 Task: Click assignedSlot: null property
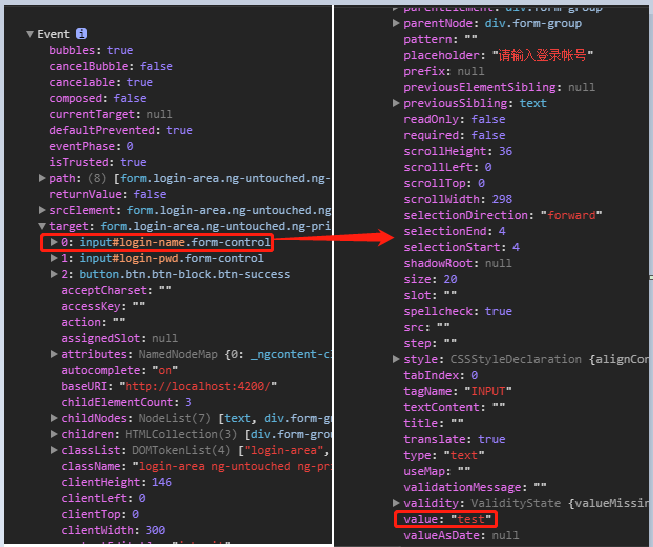coord(120,338)
